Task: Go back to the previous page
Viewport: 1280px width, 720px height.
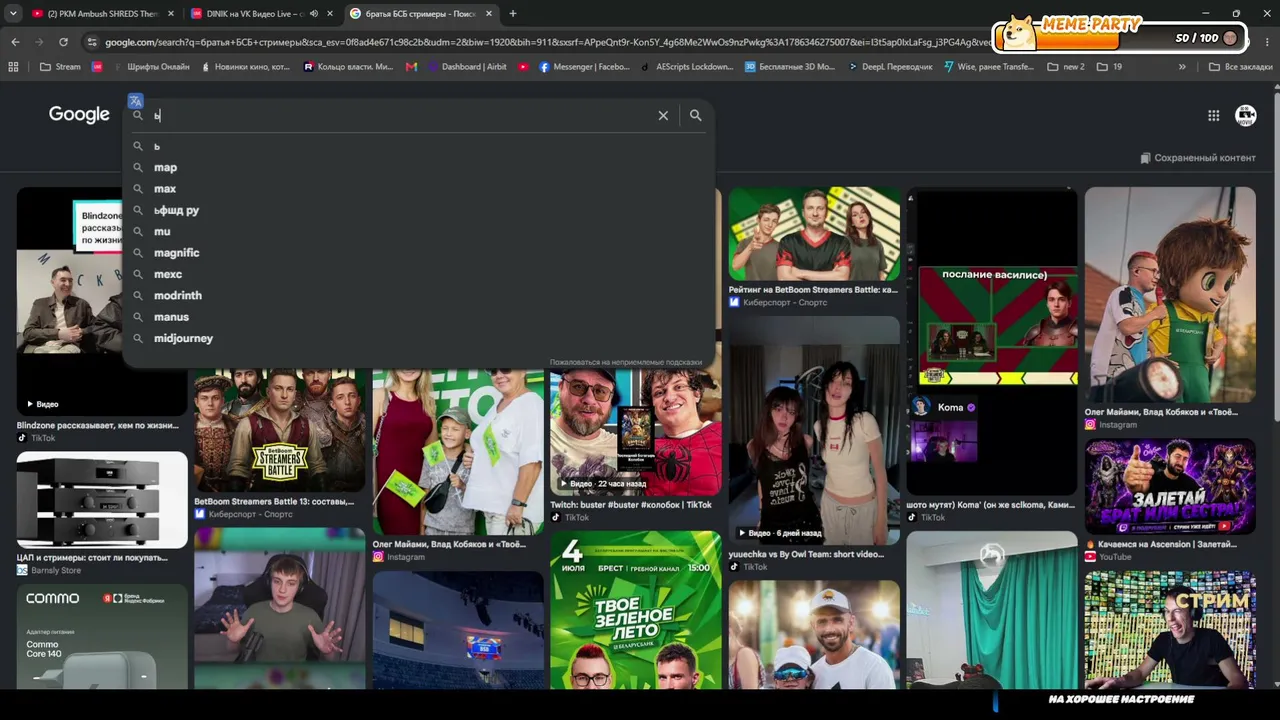Action: (15, 42)
